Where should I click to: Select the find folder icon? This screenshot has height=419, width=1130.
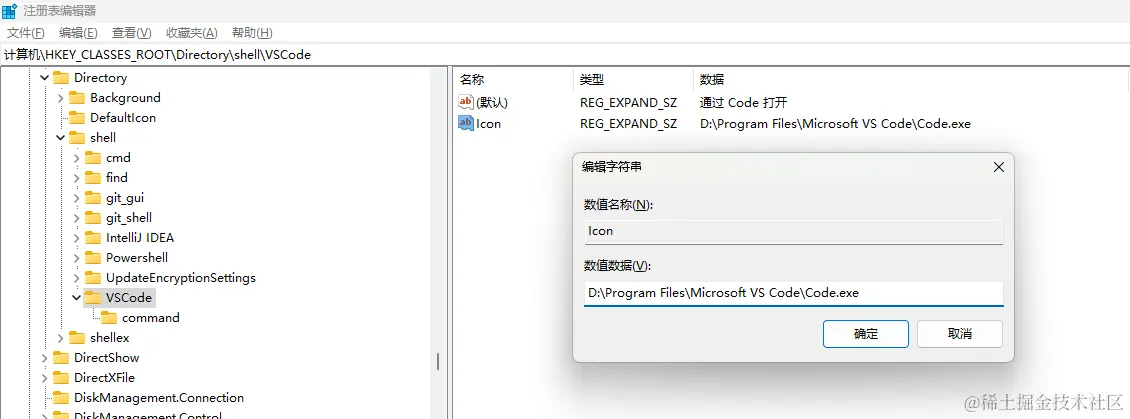[x=93, y=177]
